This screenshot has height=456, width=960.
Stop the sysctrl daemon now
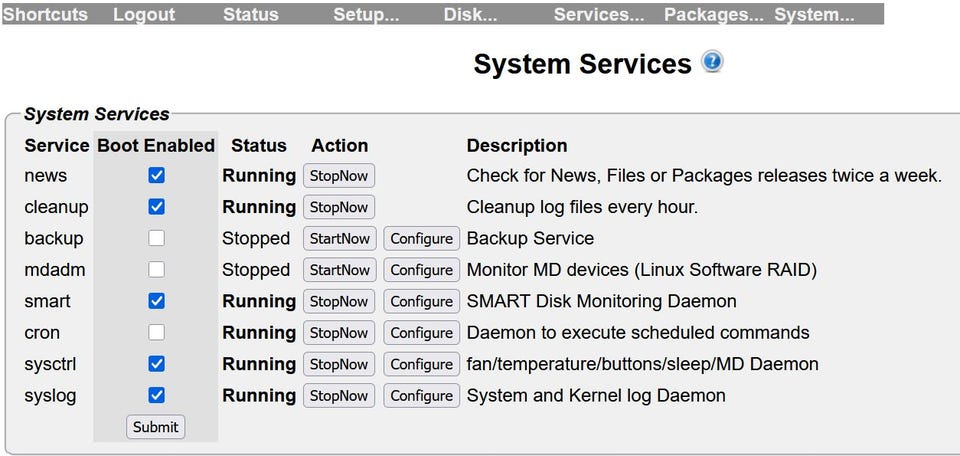[339, 365]
